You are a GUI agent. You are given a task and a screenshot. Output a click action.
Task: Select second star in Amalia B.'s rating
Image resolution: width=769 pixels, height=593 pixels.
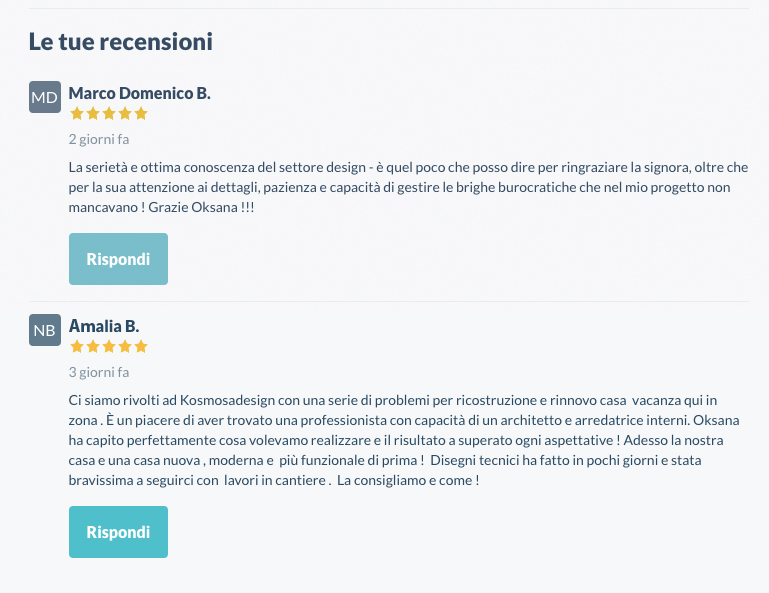(93, 347)
